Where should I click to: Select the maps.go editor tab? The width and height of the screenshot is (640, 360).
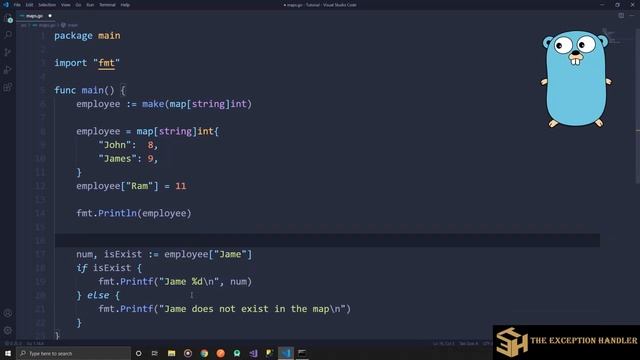tap(35, 16)
